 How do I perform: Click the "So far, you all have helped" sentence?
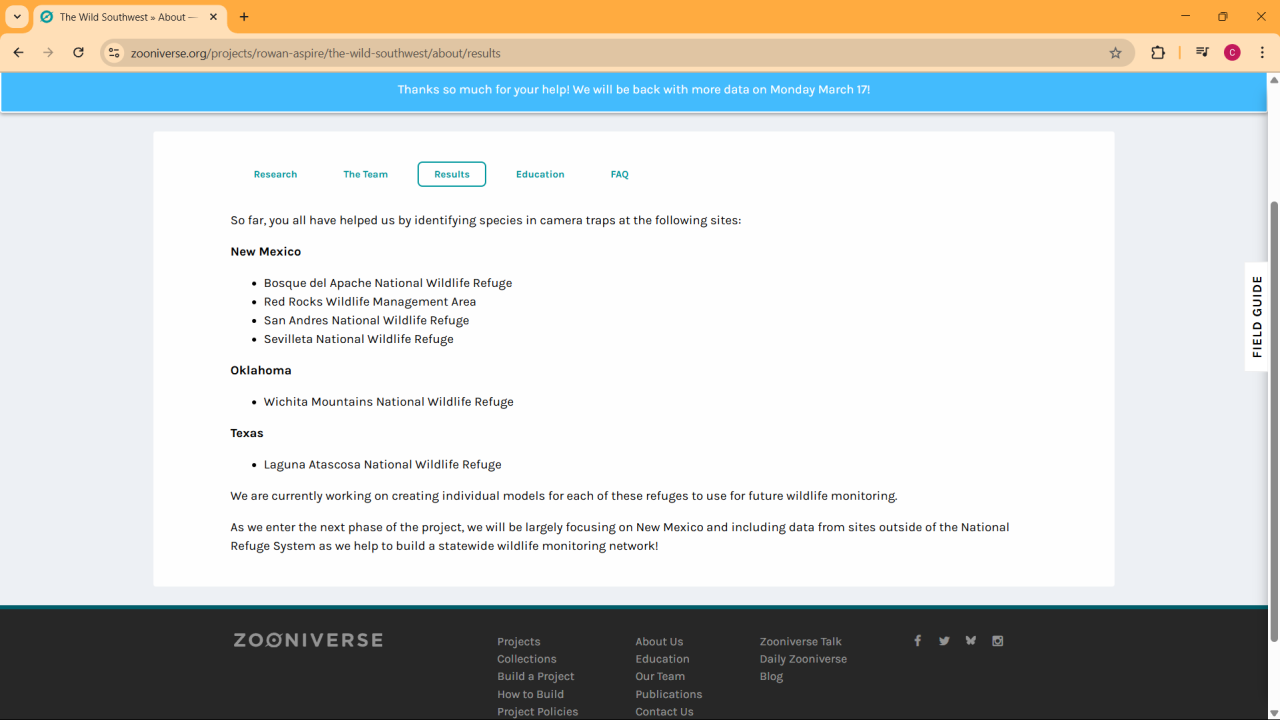point(486,220)
